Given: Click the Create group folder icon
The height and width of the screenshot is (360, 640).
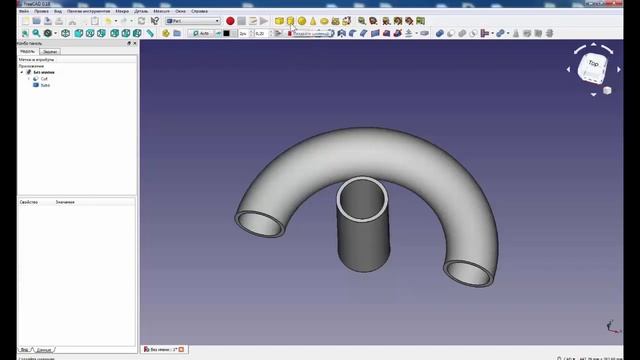Looking at the screenshot, I should pyautogui.click(x=177, y=33).
